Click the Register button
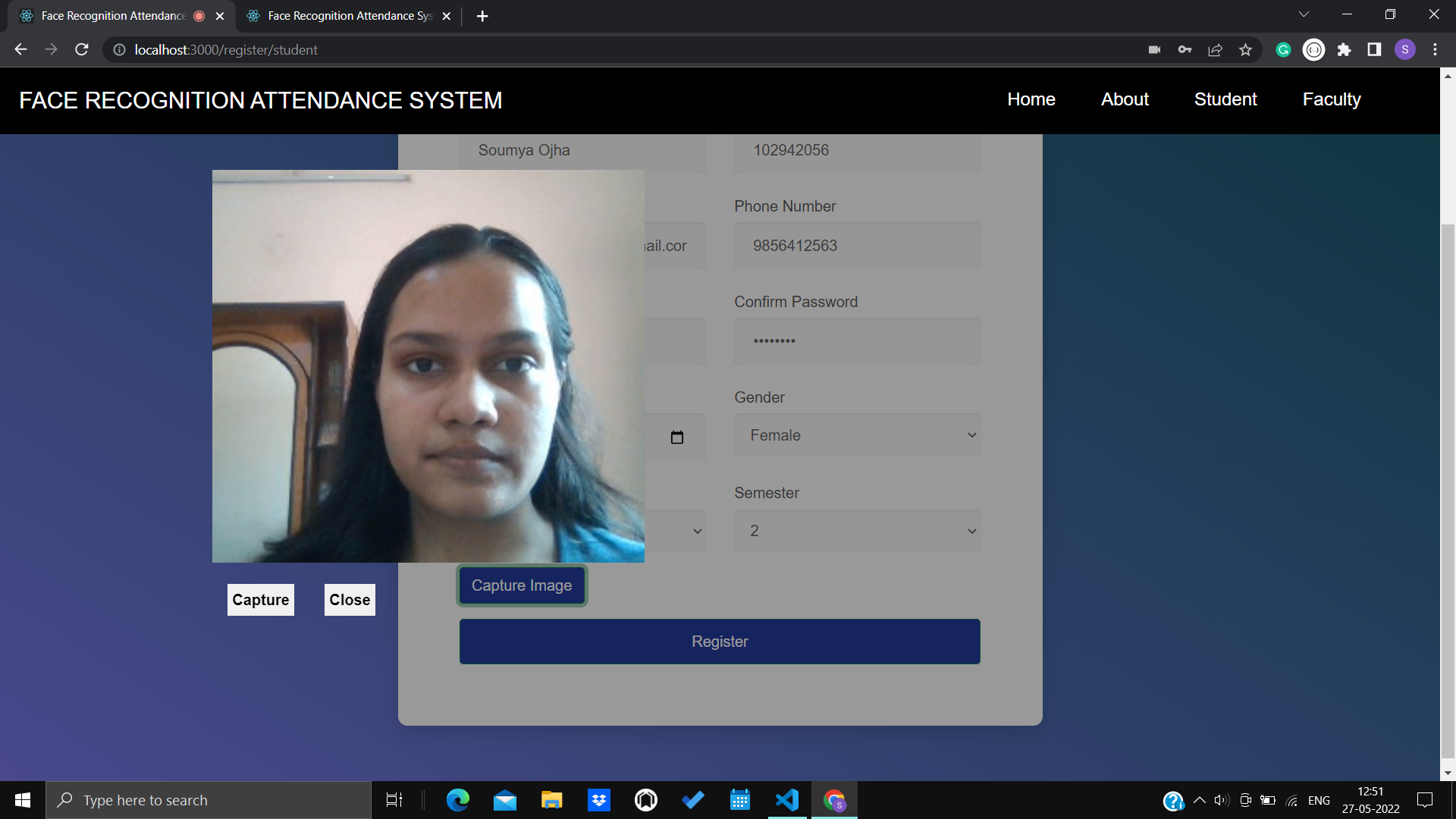The height and width of the screenshot is (819, 1456). [720, 642]
